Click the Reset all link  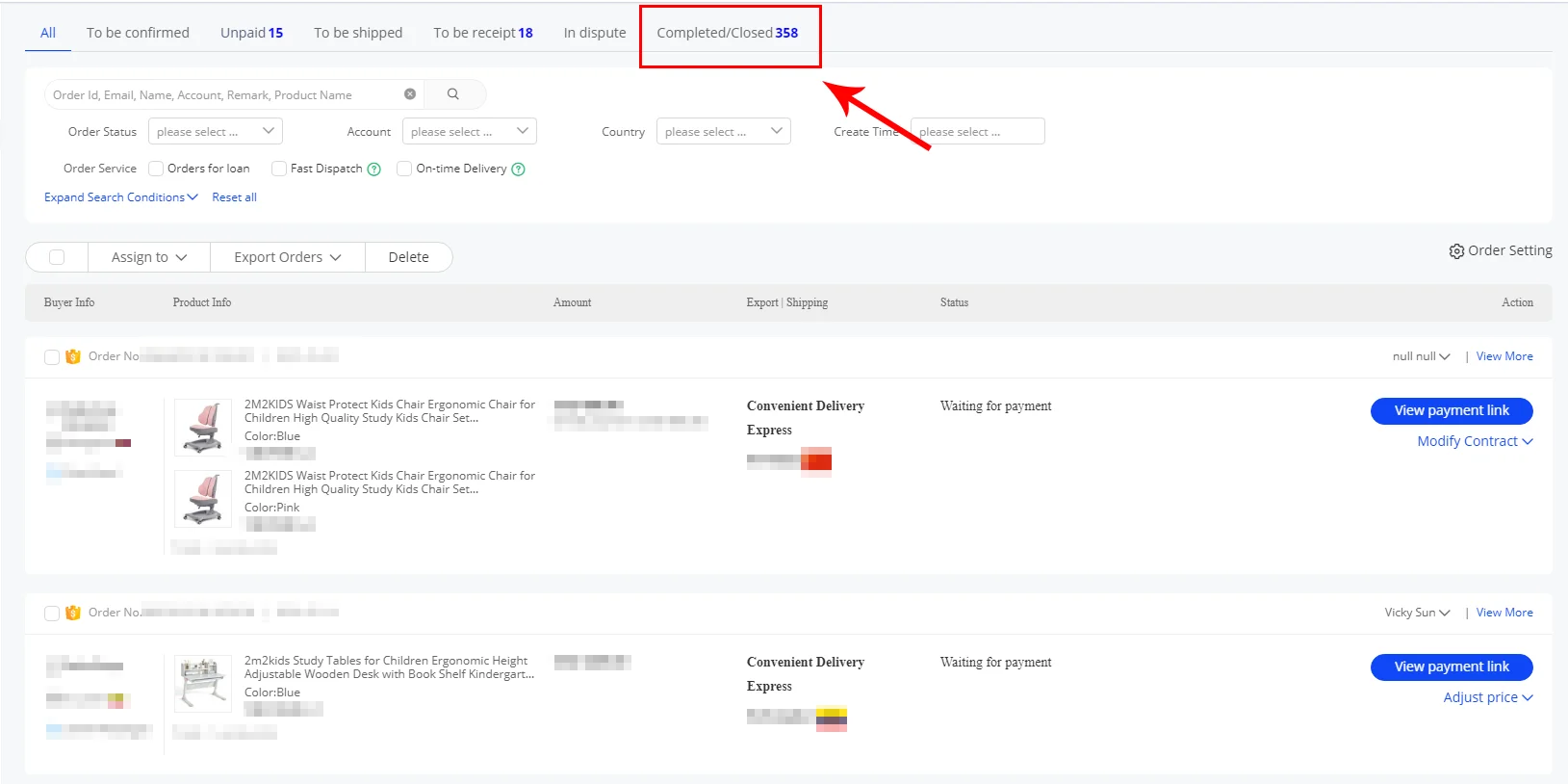pyautogui.click(x=234, y=197)
